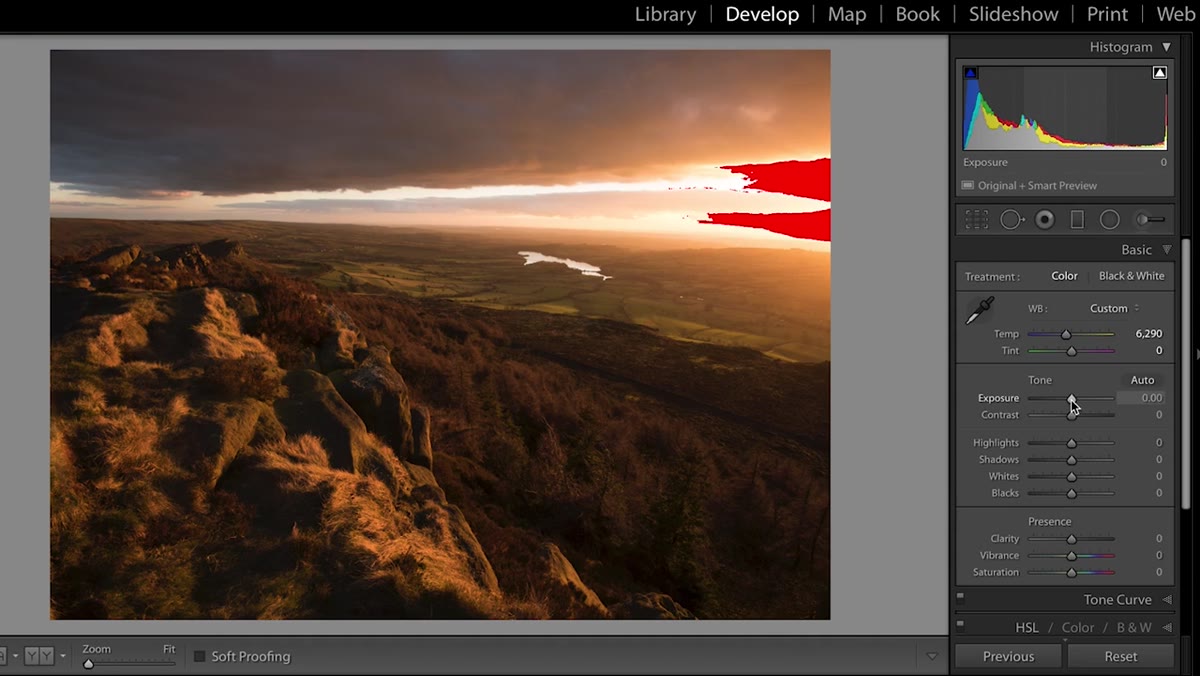The height and width of the screenshot is (676, 1200).
Task: Pick the White Balance eyedropper tool
Action: (x=979, y=311)
